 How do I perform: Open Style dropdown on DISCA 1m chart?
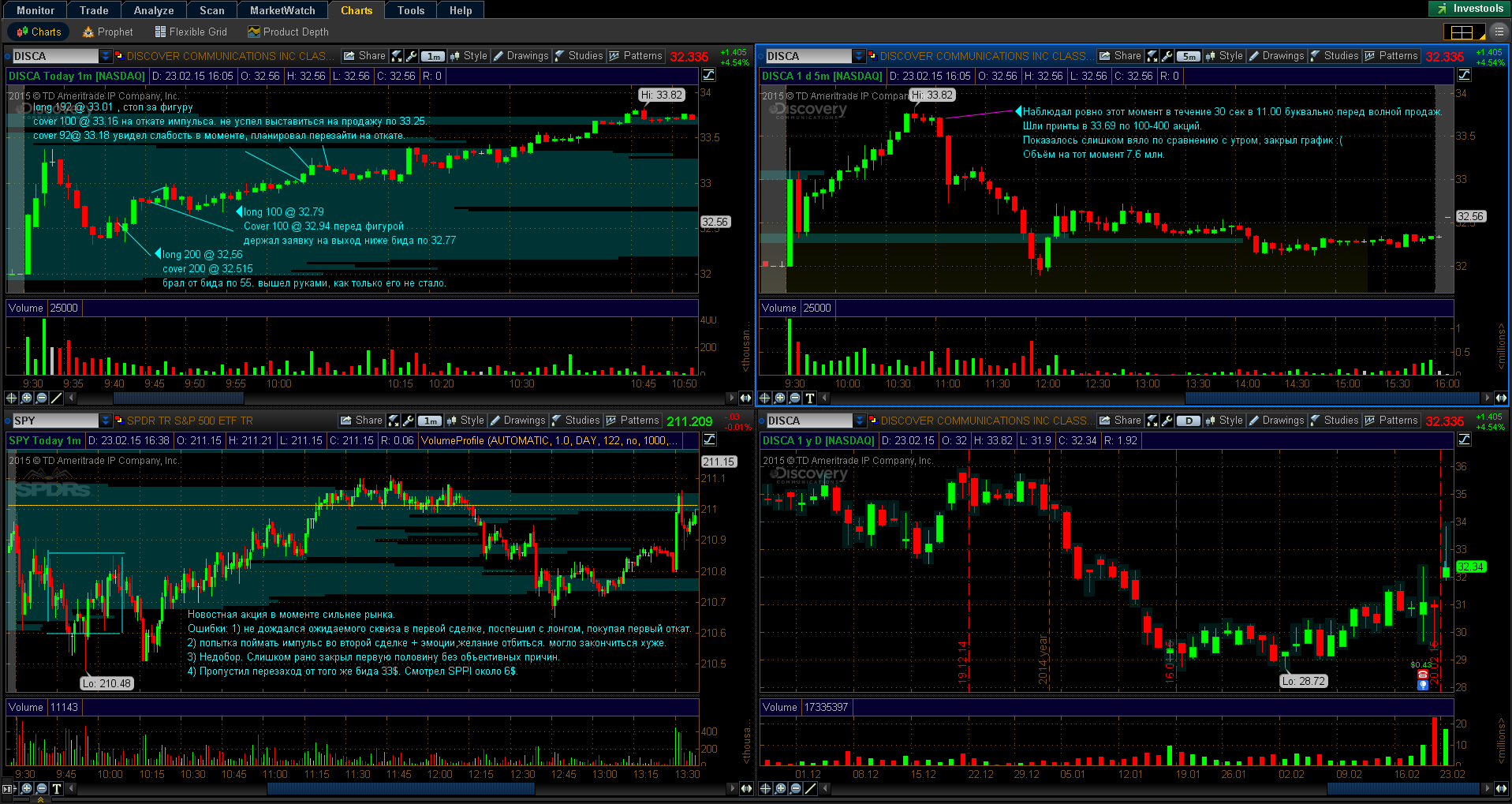469,56
